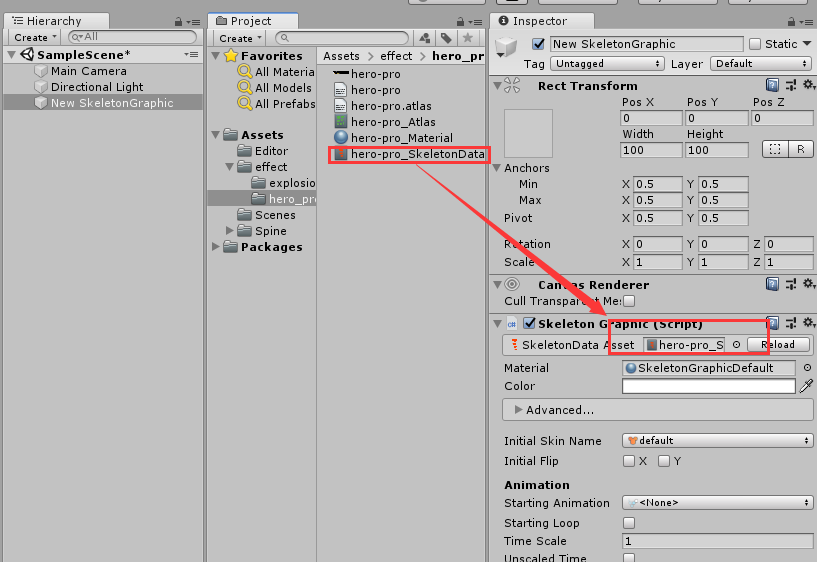Enable Initial Flip Y checkbox

click(x=664, y=461)
